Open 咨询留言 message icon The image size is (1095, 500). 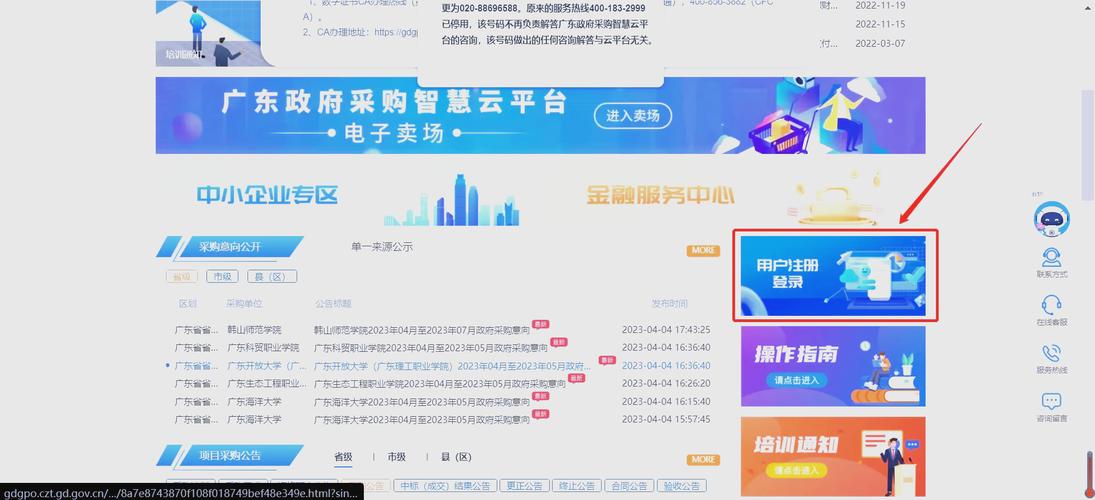point(1051,406)
